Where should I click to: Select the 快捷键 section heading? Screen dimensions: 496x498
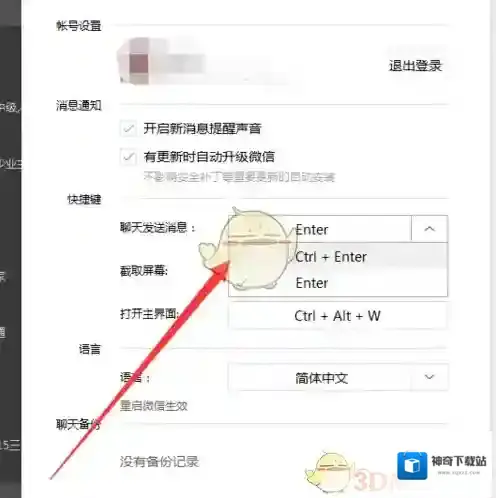(x=84, y=199)
